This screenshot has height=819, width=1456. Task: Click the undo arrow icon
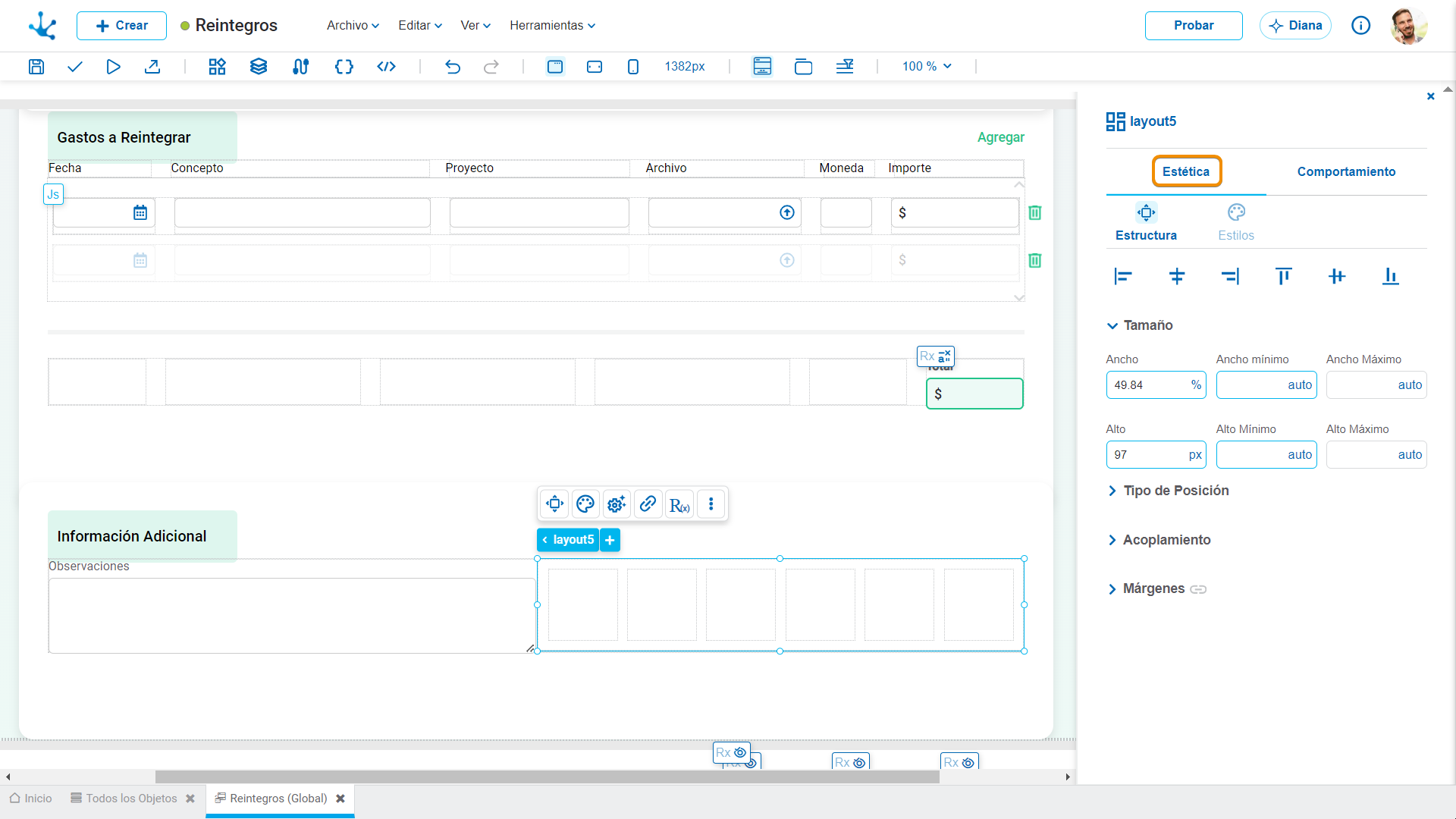453,67
